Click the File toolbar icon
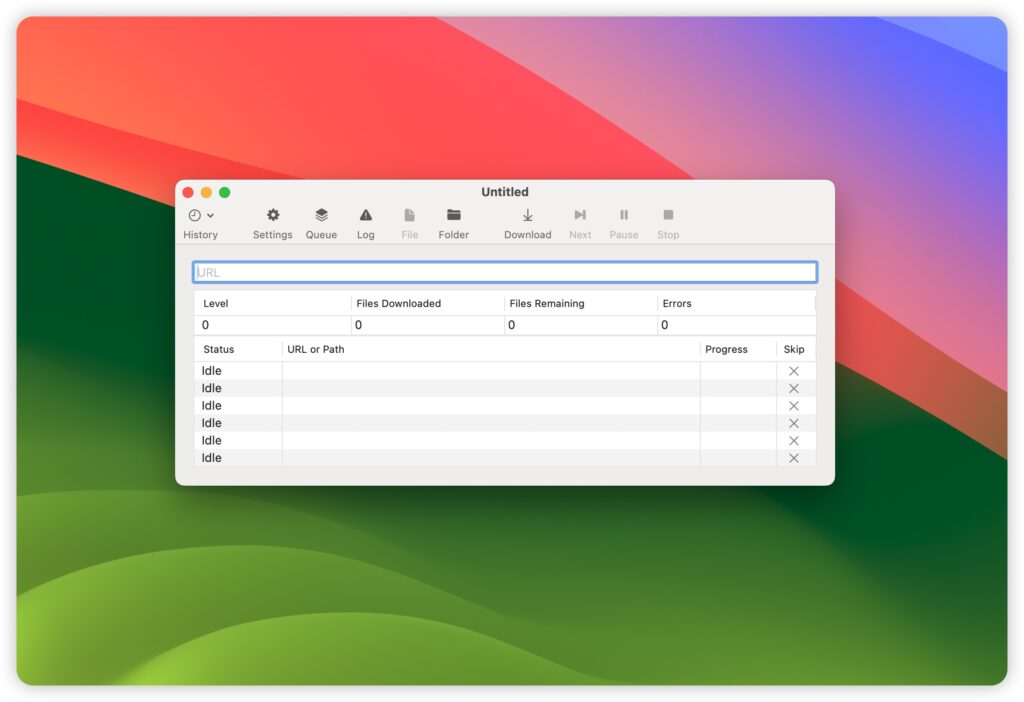 pos(409,222)
